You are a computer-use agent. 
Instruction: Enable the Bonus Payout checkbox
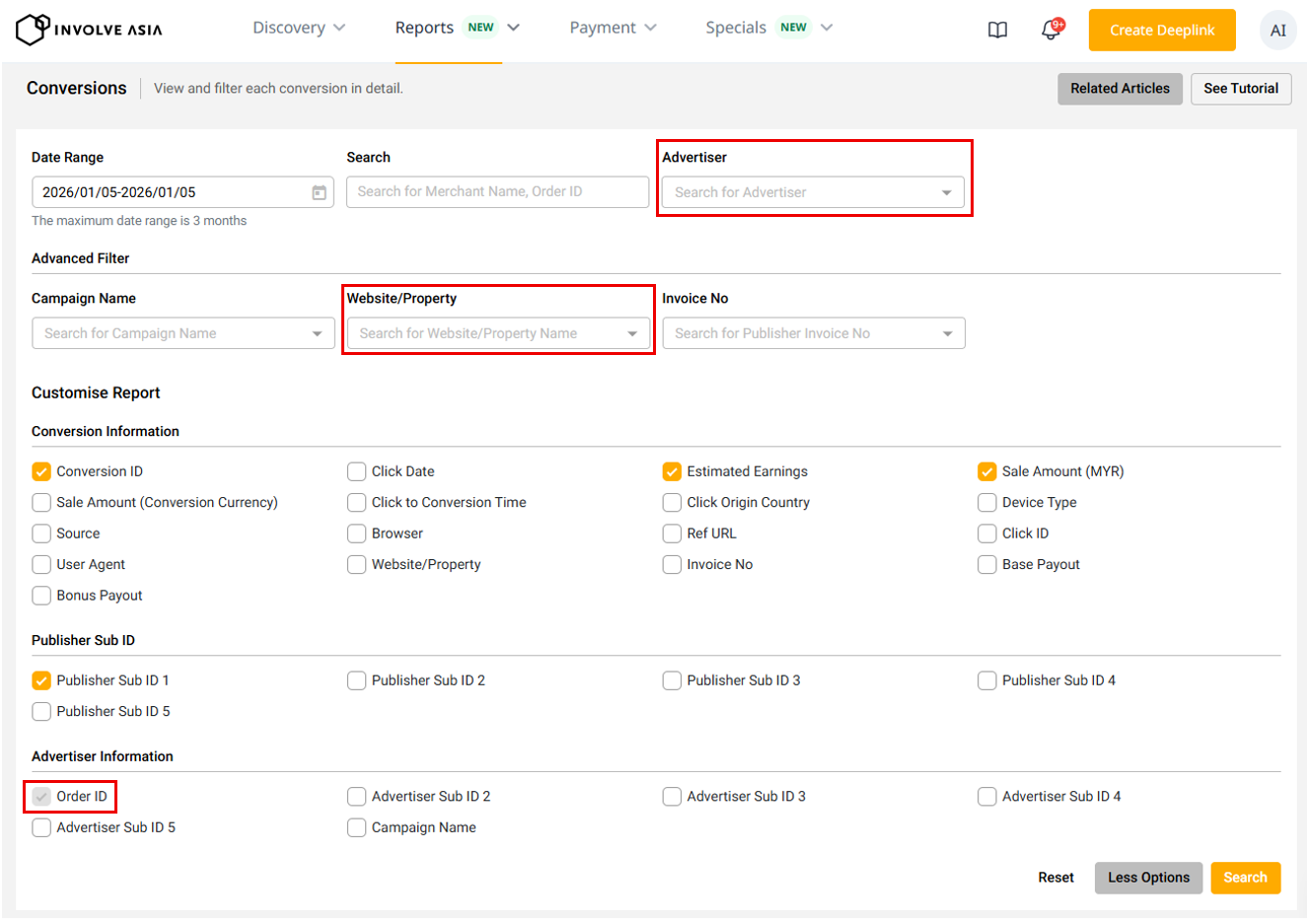tap(41, 596)
